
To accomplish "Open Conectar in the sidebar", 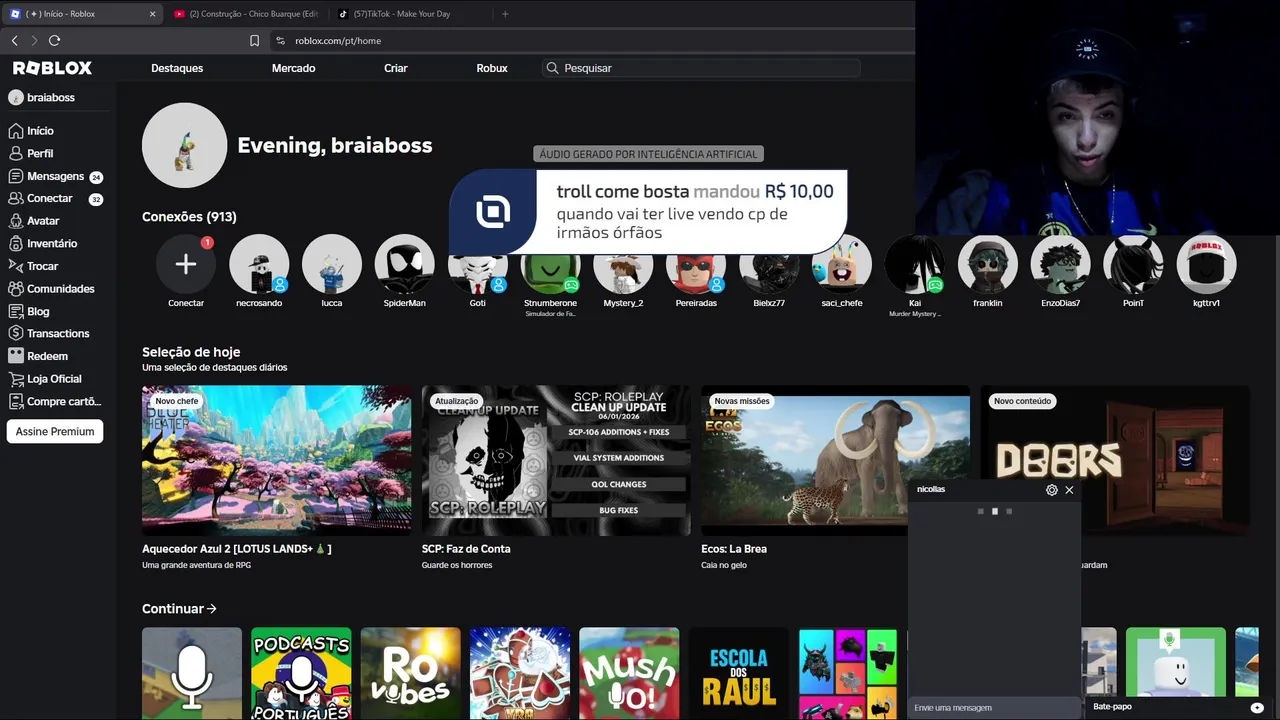I will click(55, 198).
